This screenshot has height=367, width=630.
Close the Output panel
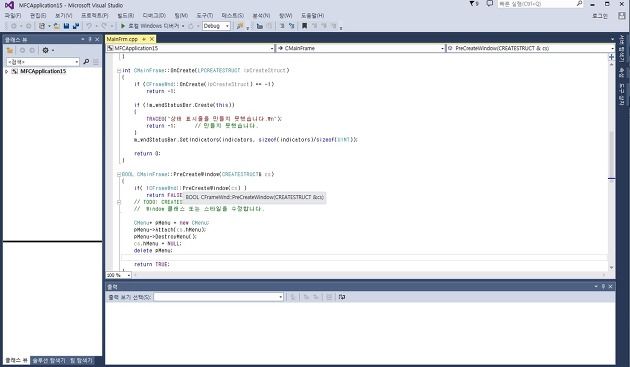tap(610, 286)
